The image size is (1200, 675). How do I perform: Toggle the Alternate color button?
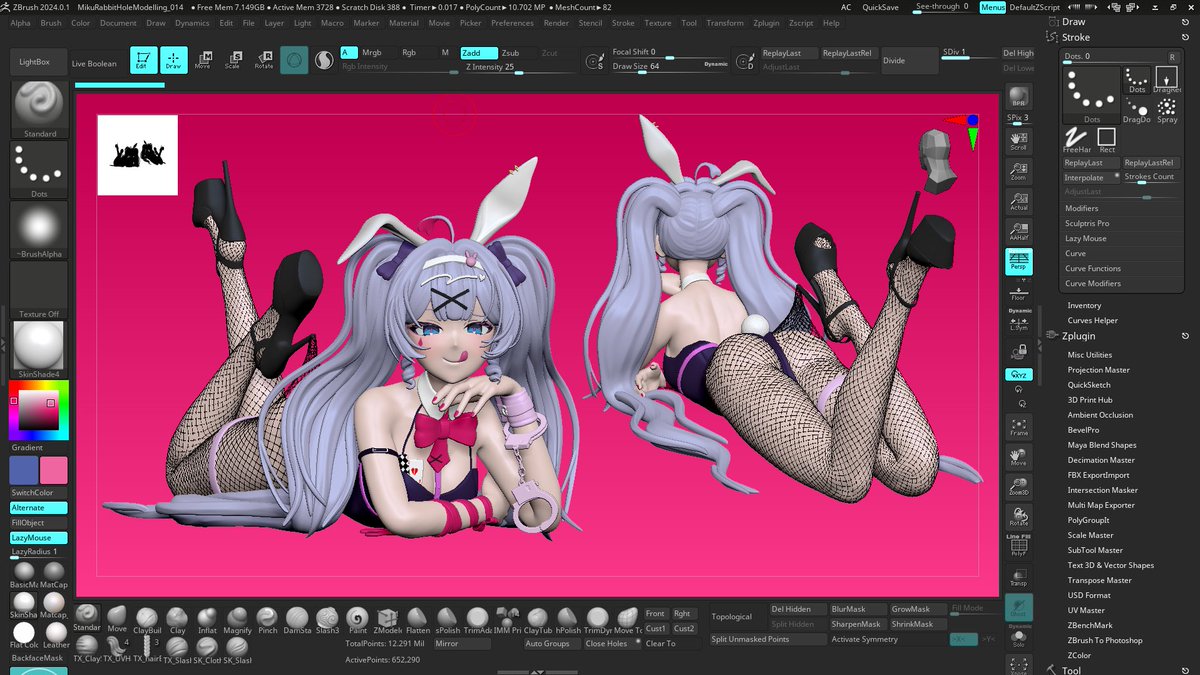[x=40, y=508]
